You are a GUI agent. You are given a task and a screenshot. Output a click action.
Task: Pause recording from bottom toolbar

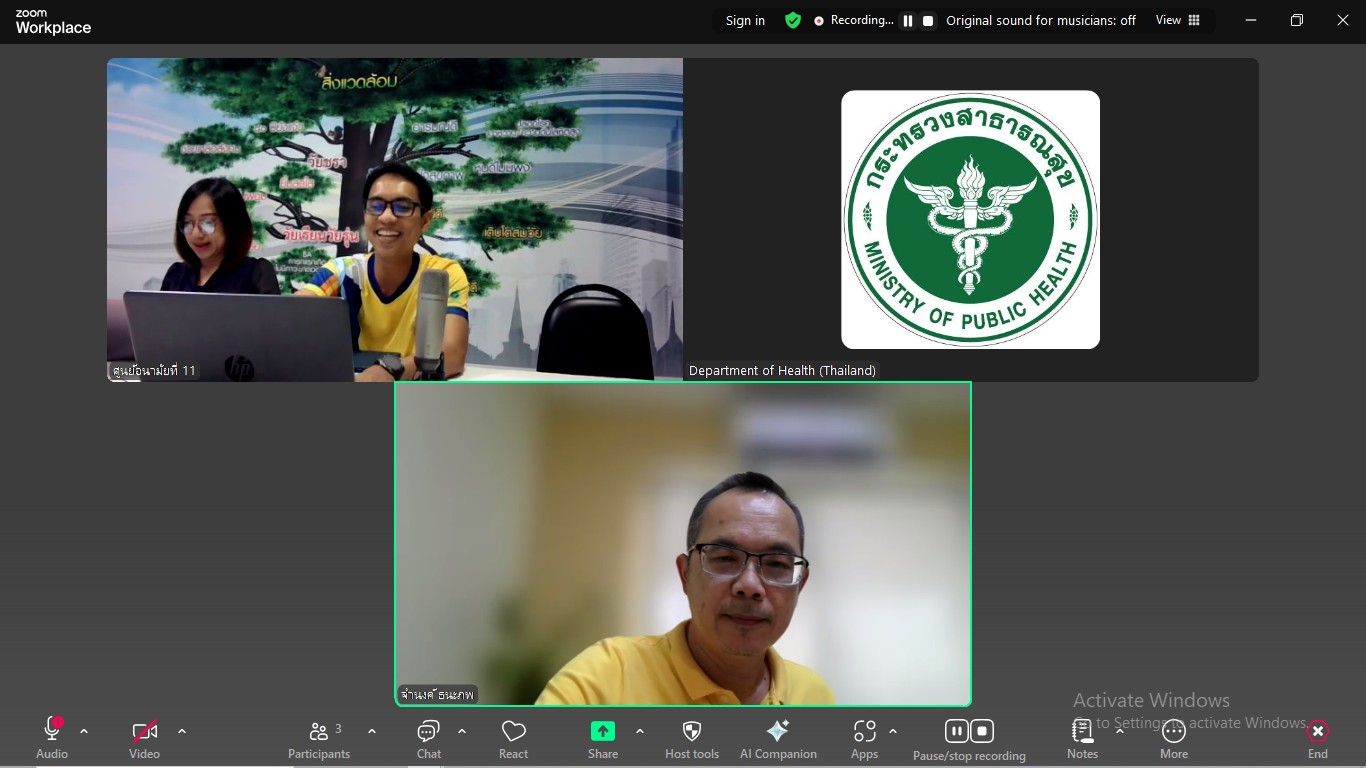pyautogui.click(x=957, y=731)
